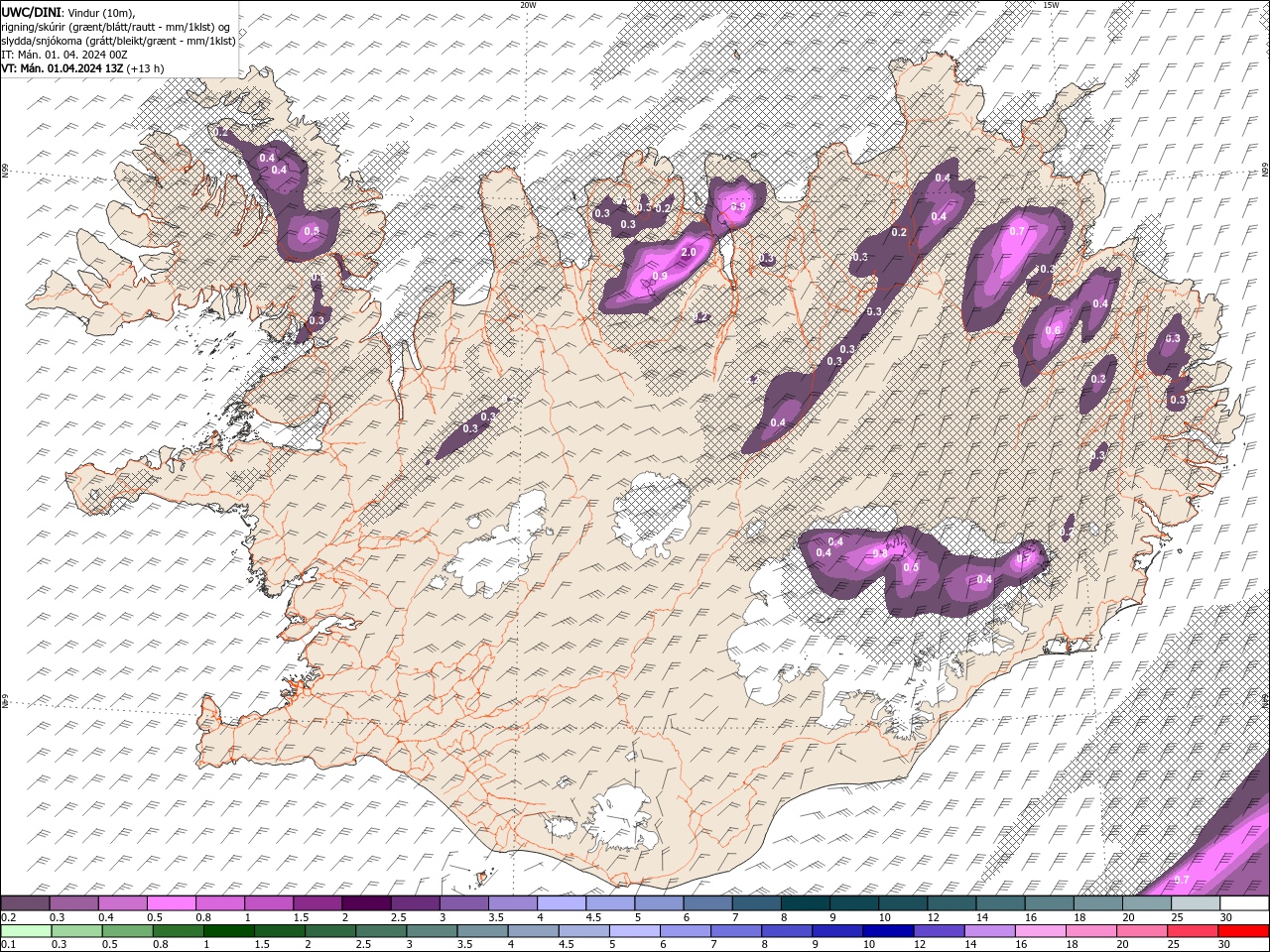Viewport: 1270px width, 952px height.
Task: Click the dark mauve 0.2 swatch in upper legend row
Action: [x=25, y=903]
